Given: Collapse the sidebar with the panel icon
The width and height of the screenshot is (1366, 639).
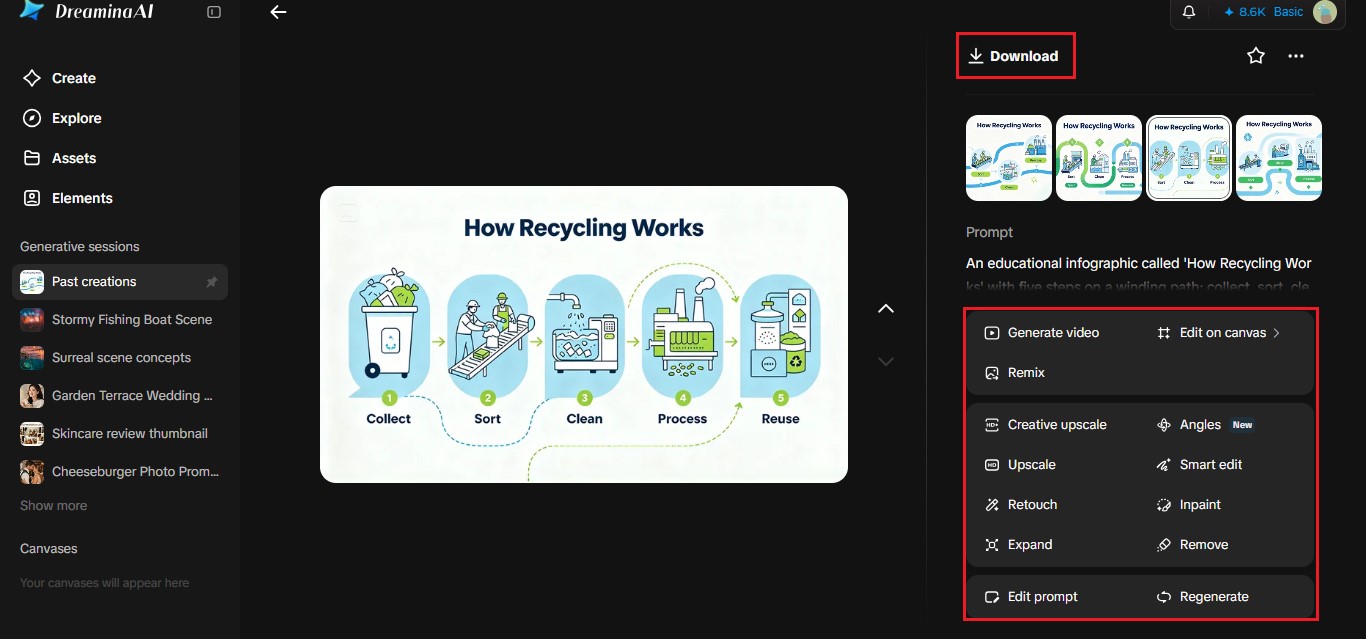Looking at the screenshot, I should click(214, 12).
